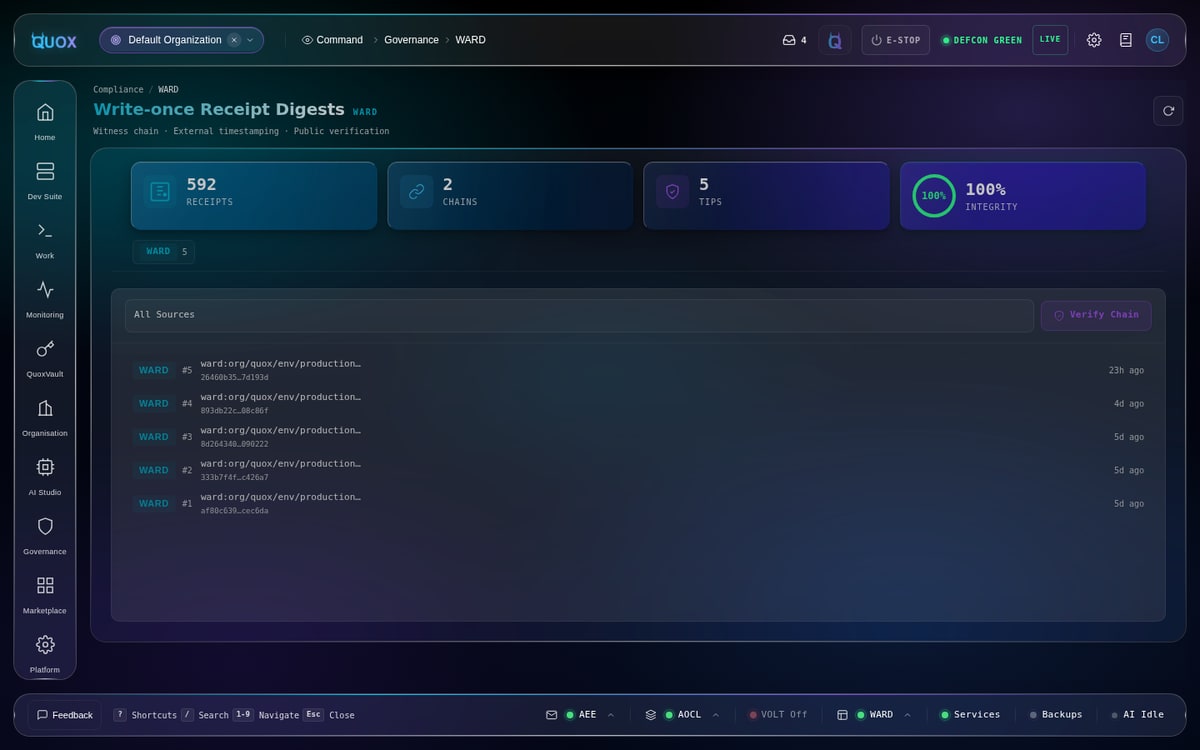Open the inbox showing 4 notifications
The image size is (1200, 750).
click(x=794, y=40)
